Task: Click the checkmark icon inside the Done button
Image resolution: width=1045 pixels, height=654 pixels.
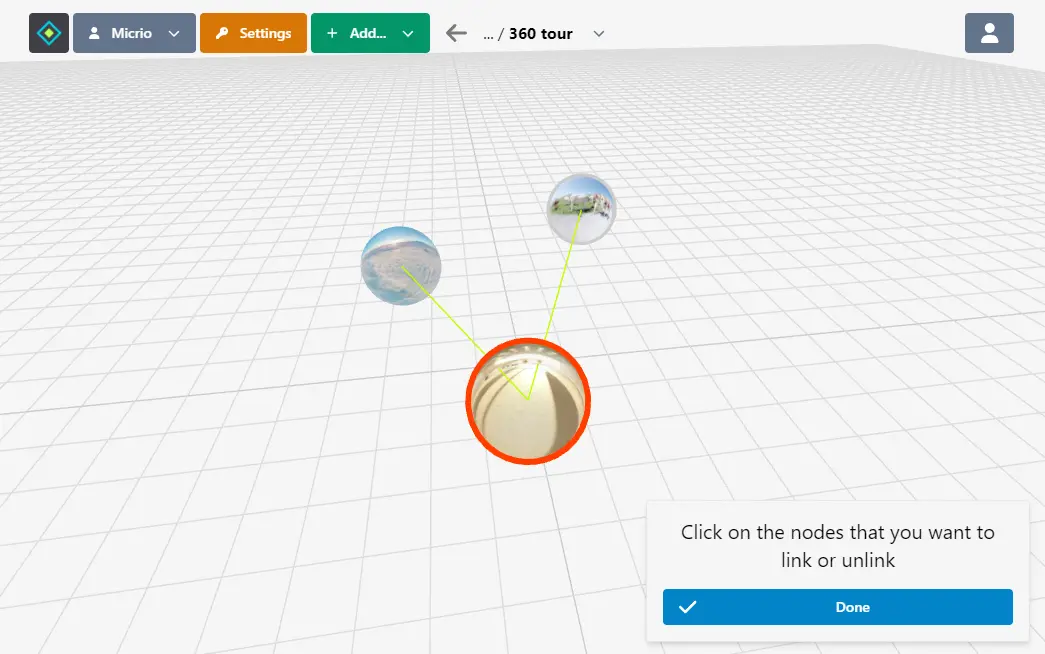Action: (x=689, y=607)
